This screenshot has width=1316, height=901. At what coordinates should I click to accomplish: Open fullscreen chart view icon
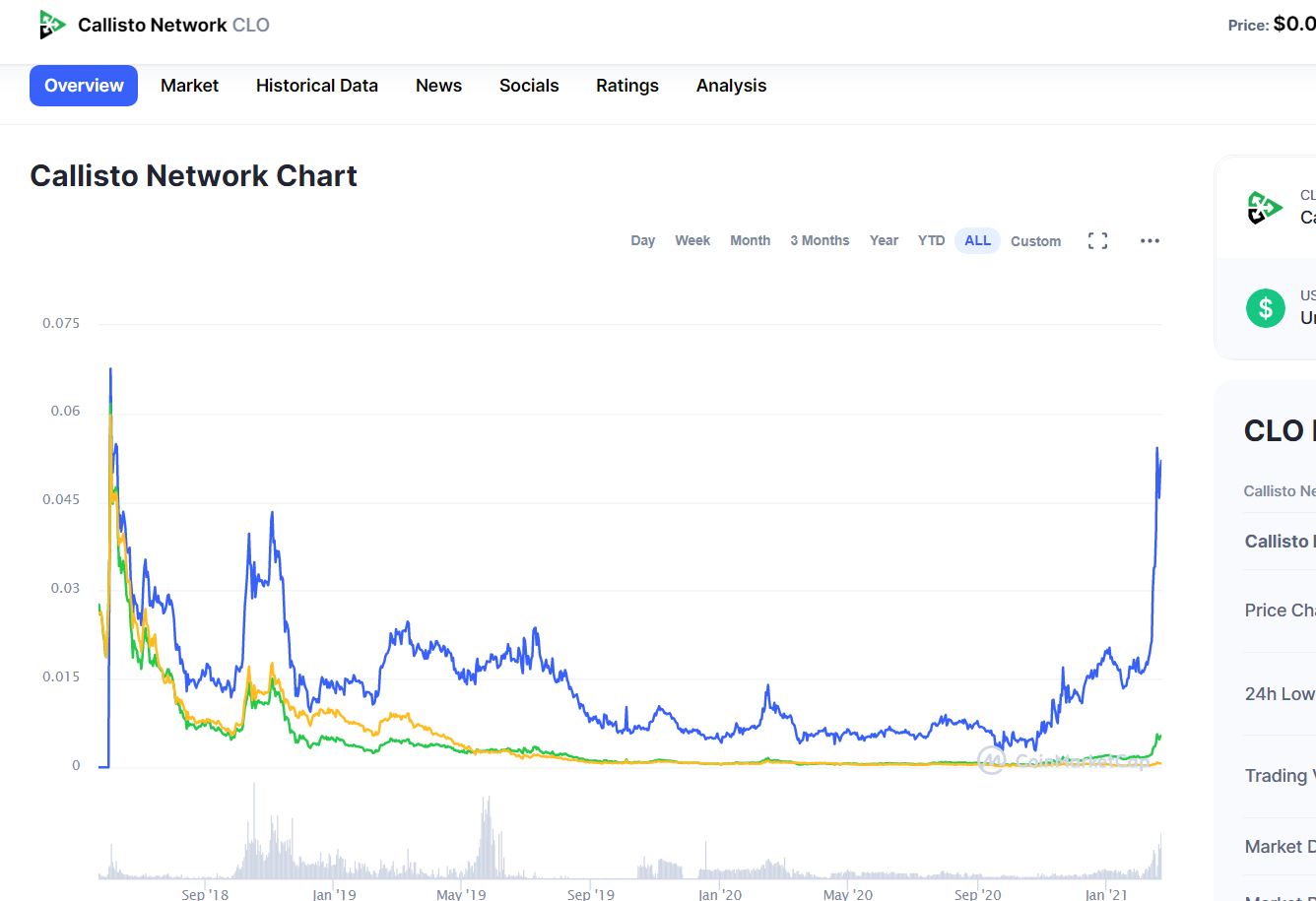pyautogui.click(x=1097, y=241)
